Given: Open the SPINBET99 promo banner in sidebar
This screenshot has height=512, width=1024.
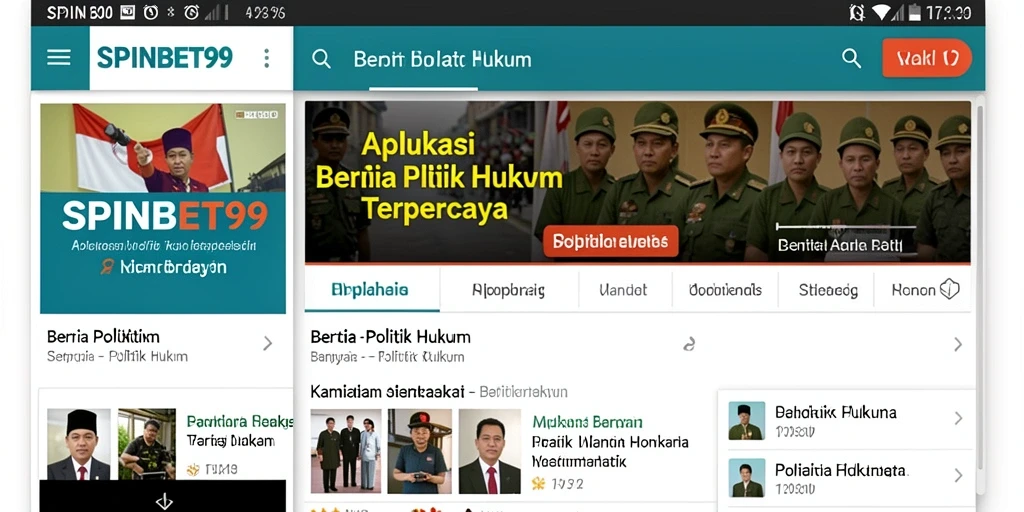Looking at the screenshot, I should [163, 208].
